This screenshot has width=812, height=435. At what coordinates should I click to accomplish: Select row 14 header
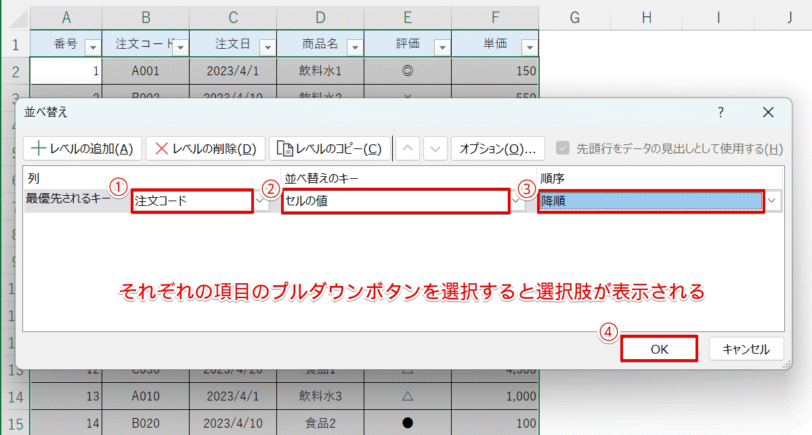click(15, 397)
